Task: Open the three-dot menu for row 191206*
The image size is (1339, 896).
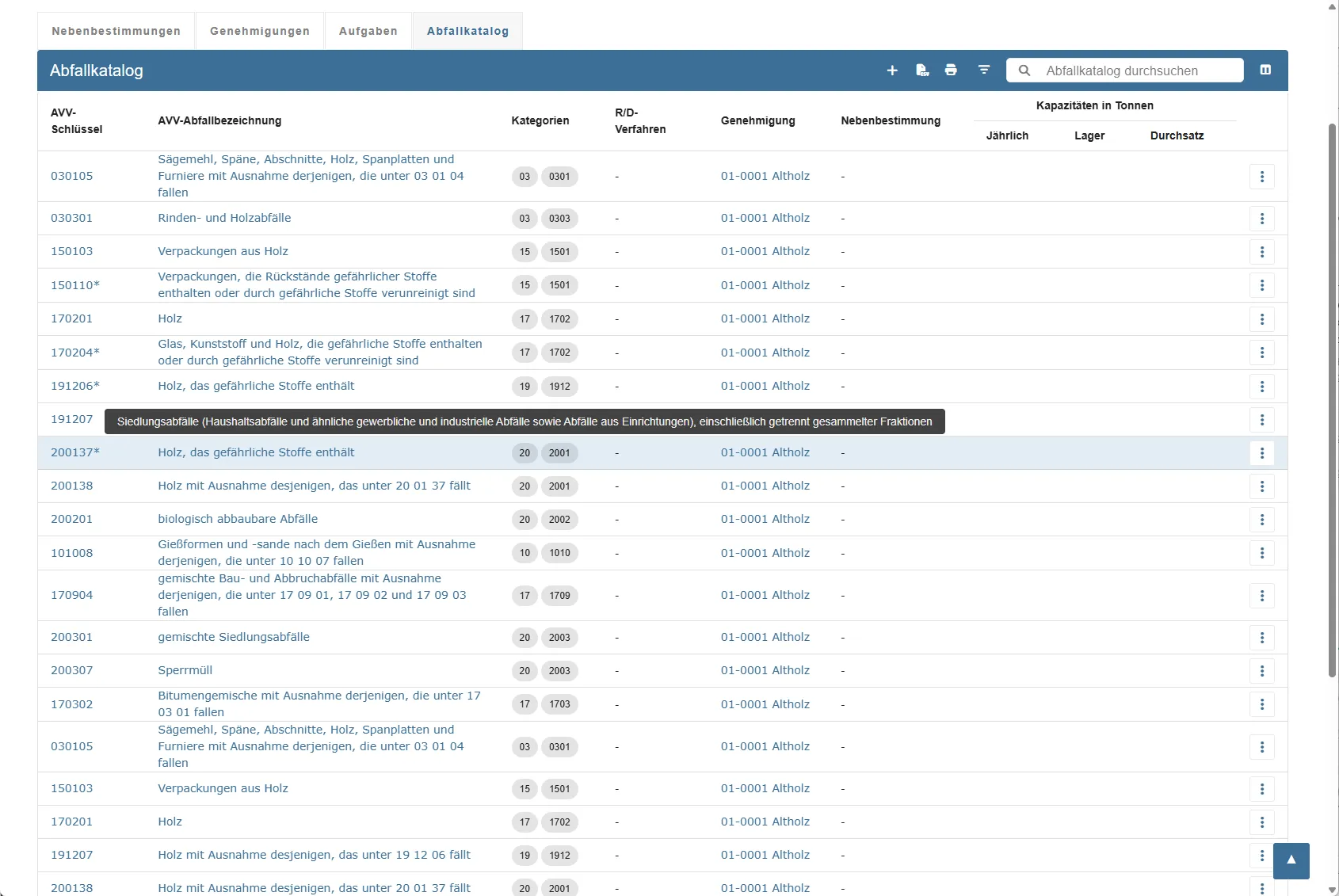Action: click(1262, 387)
